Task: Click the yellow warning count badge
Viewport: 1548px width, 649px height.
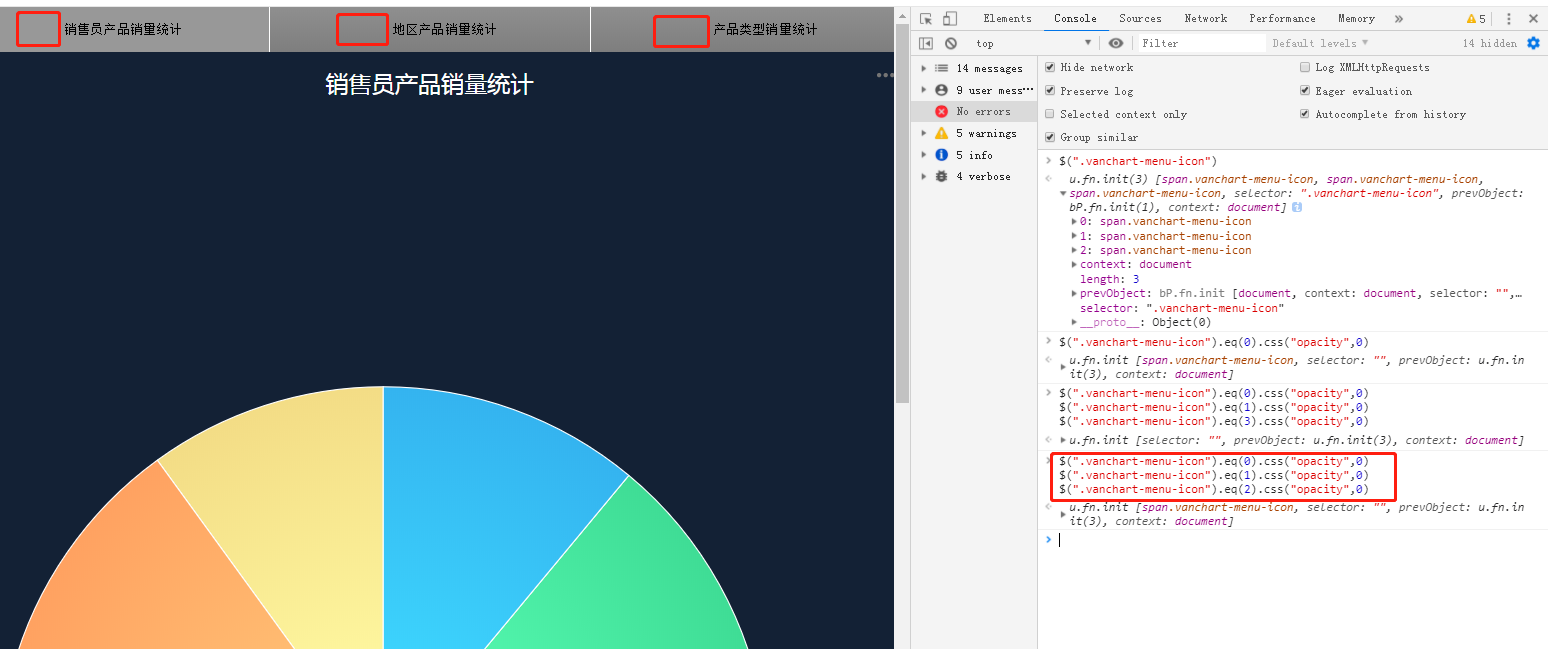Action: point(1476,18)
